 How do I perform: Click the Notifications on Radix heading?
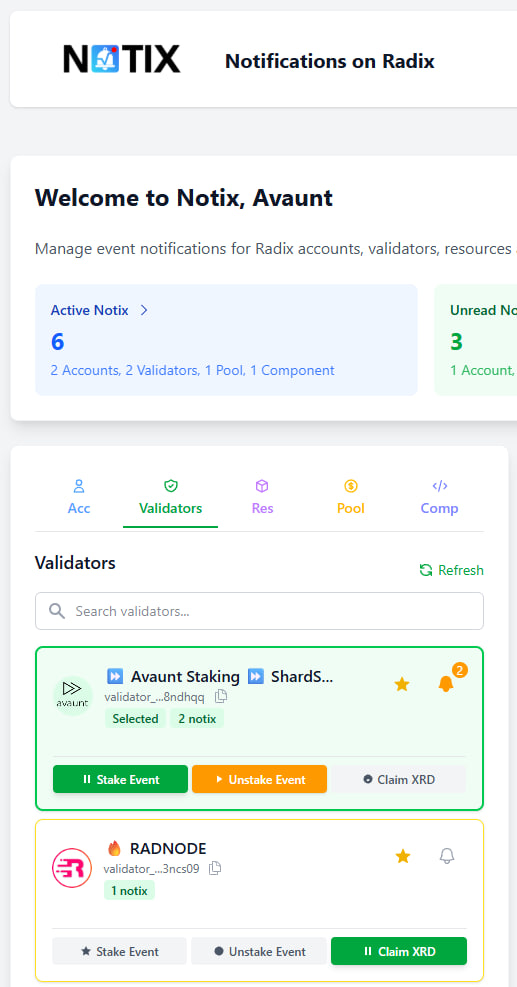point(330,61)
